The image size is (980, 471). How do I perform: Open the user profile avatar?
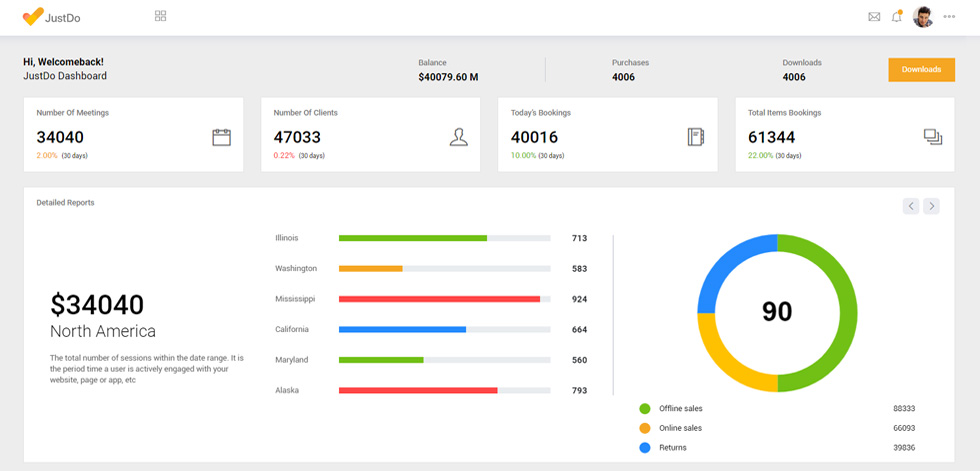(x=922, y=17)
